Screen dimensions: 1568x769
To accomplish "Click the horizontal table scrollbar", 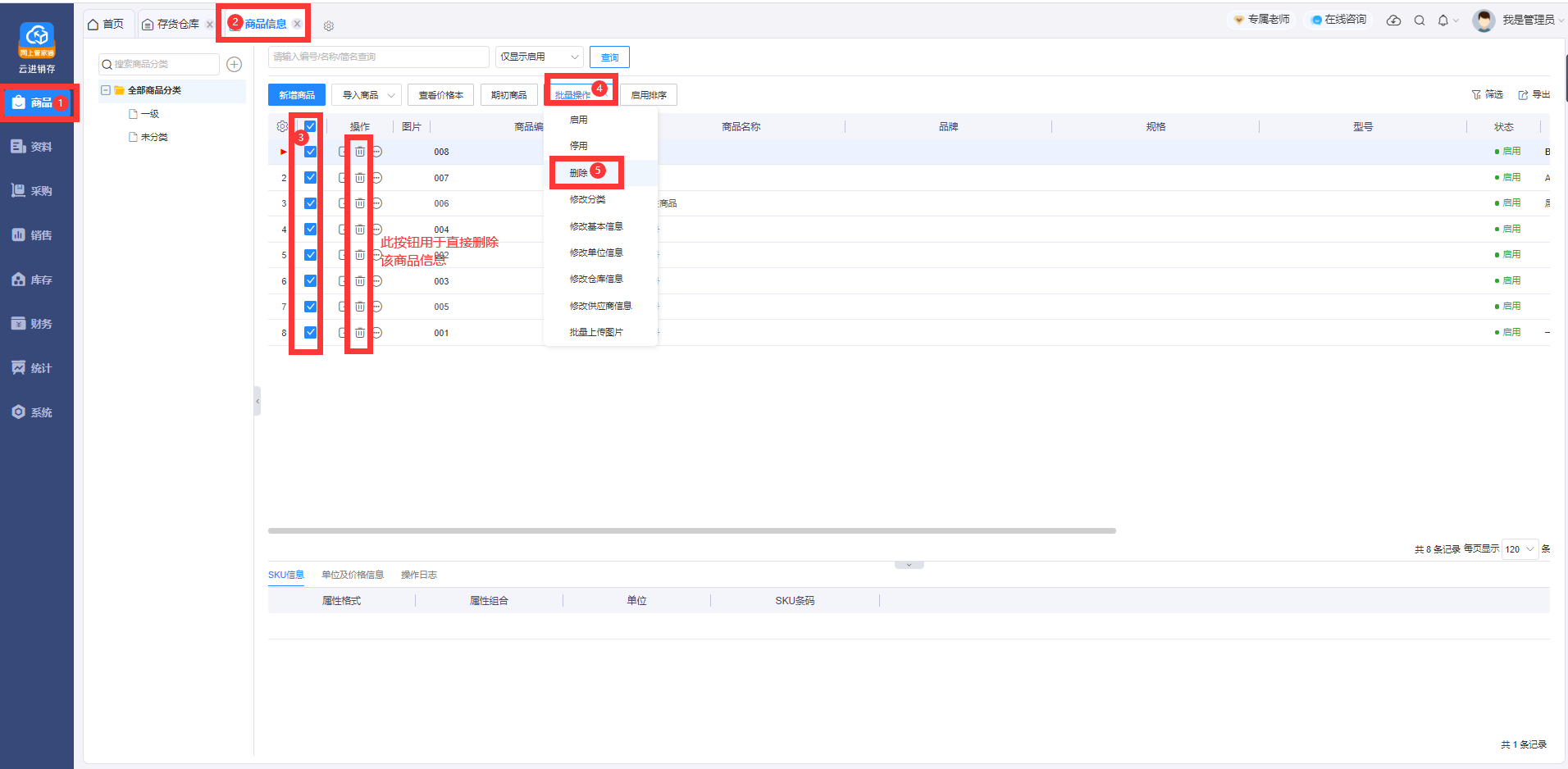I will click(691, 530).
